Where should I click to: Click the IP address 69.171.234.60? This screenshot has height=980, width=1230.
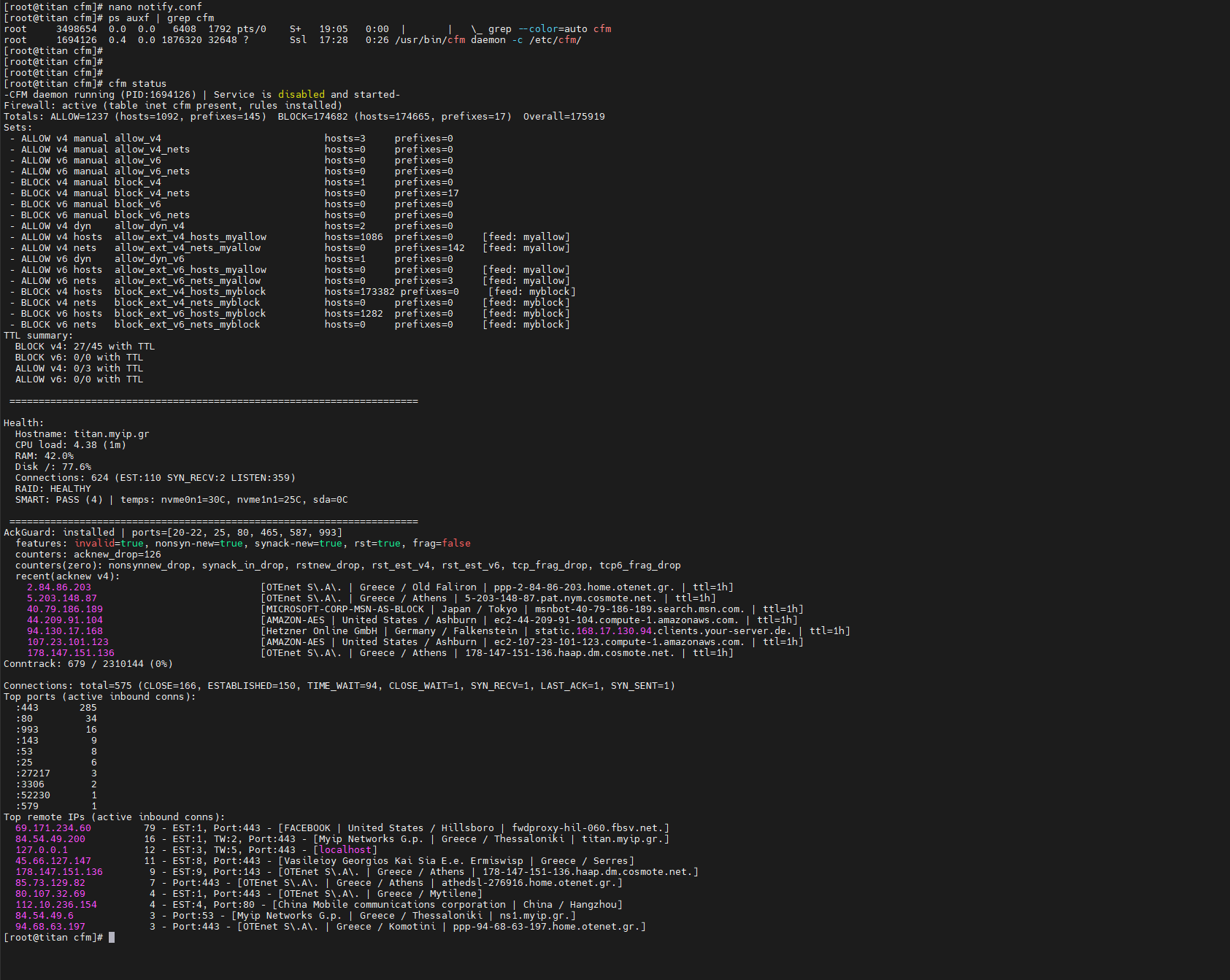coord(53,828)
